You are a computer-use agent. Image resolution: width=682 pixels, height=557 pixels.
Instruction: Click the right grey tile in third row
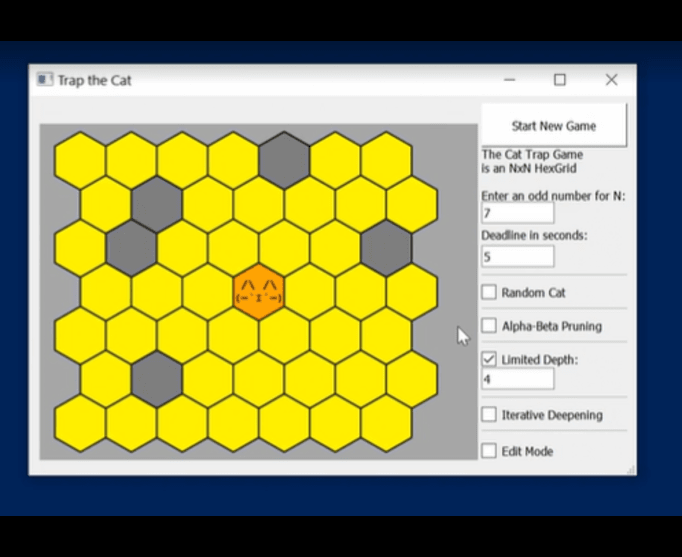click(386, 248)
